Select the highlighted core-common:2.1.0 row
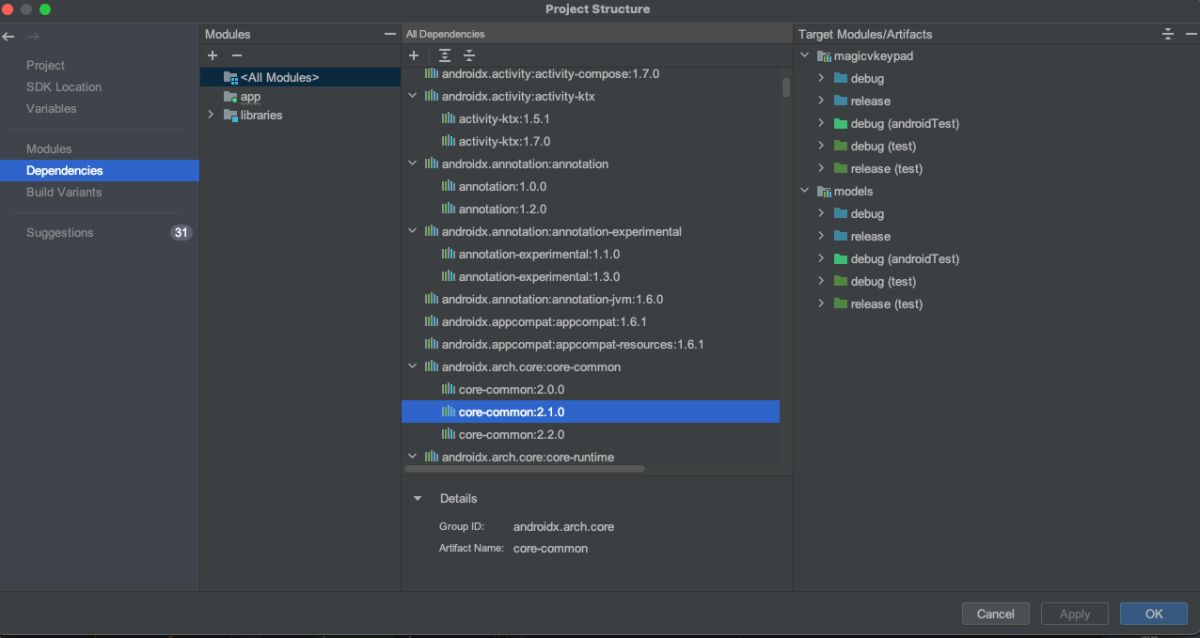 pos(590,411)
